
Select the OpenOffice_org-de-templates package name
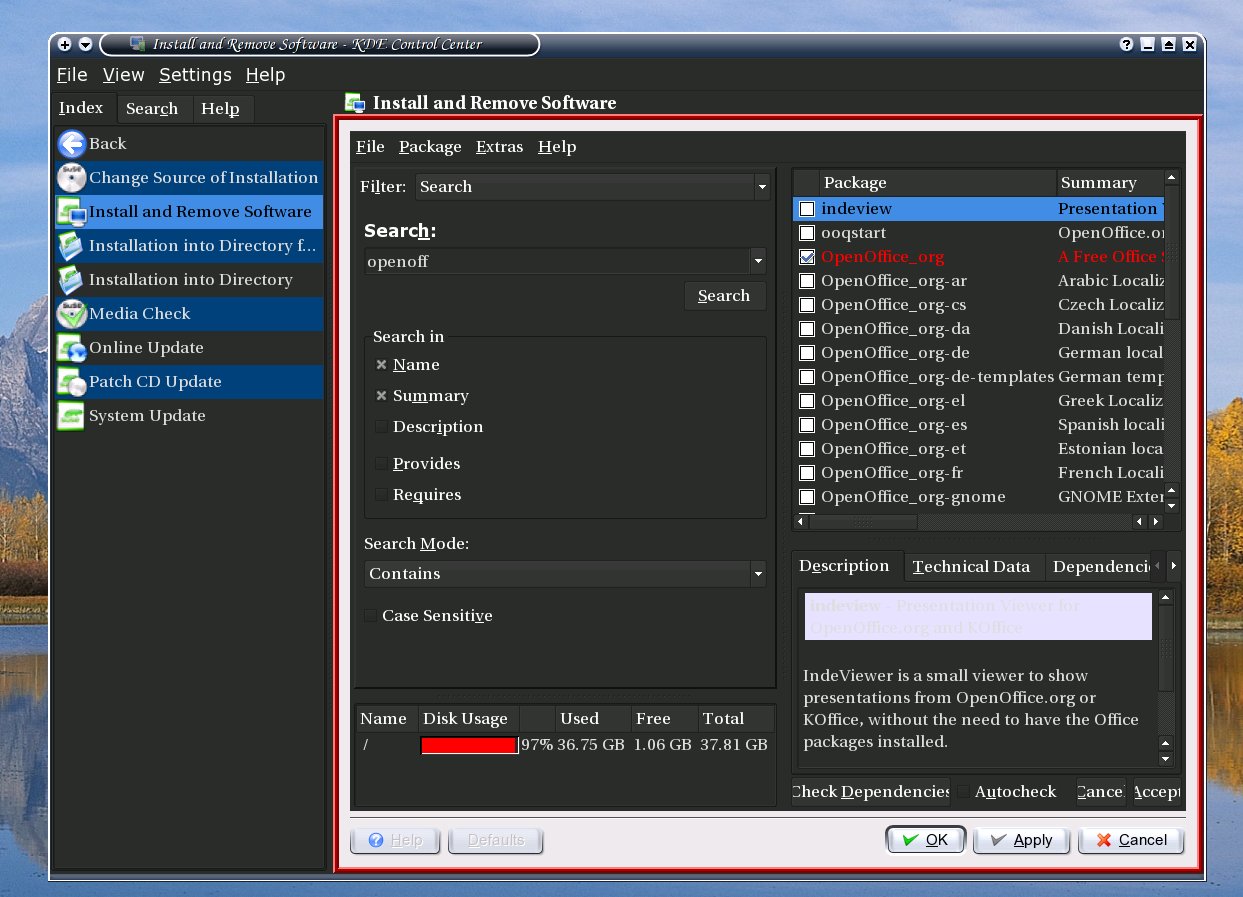[937, 377]
